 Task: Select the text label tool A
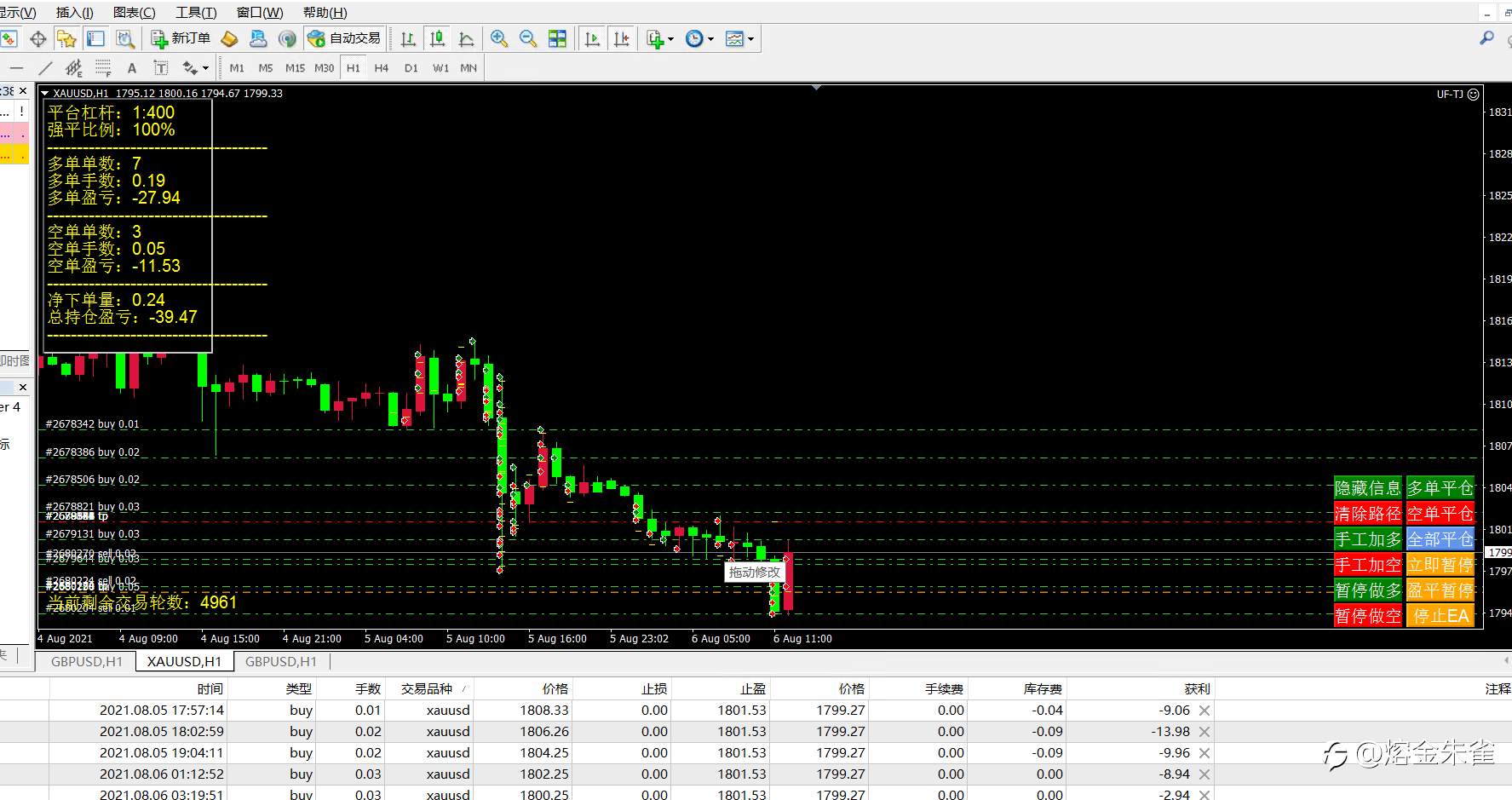[x=131, y=68]
